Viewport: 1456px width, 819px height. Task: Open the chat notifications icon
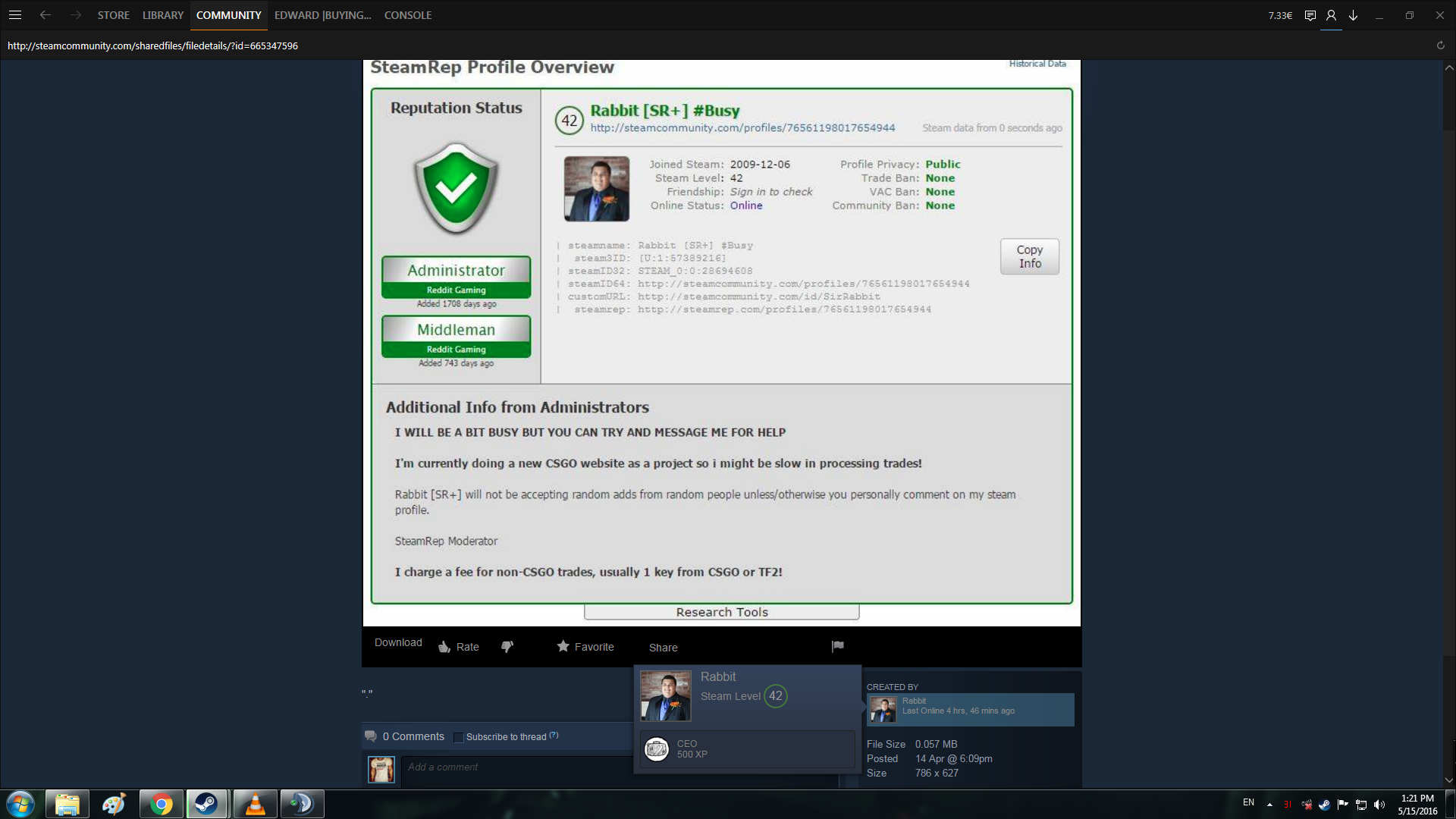[1310, 15]
